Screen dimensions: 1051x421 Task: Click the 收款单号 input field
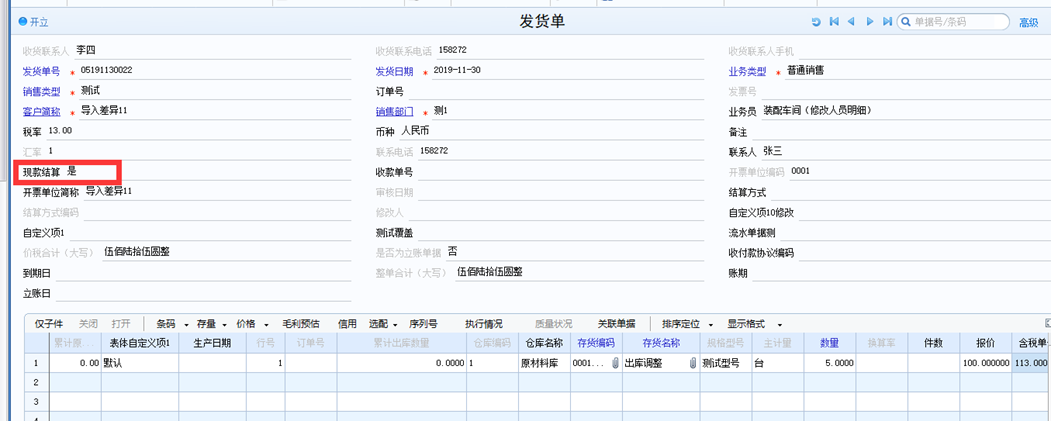(x=560, y=172)
